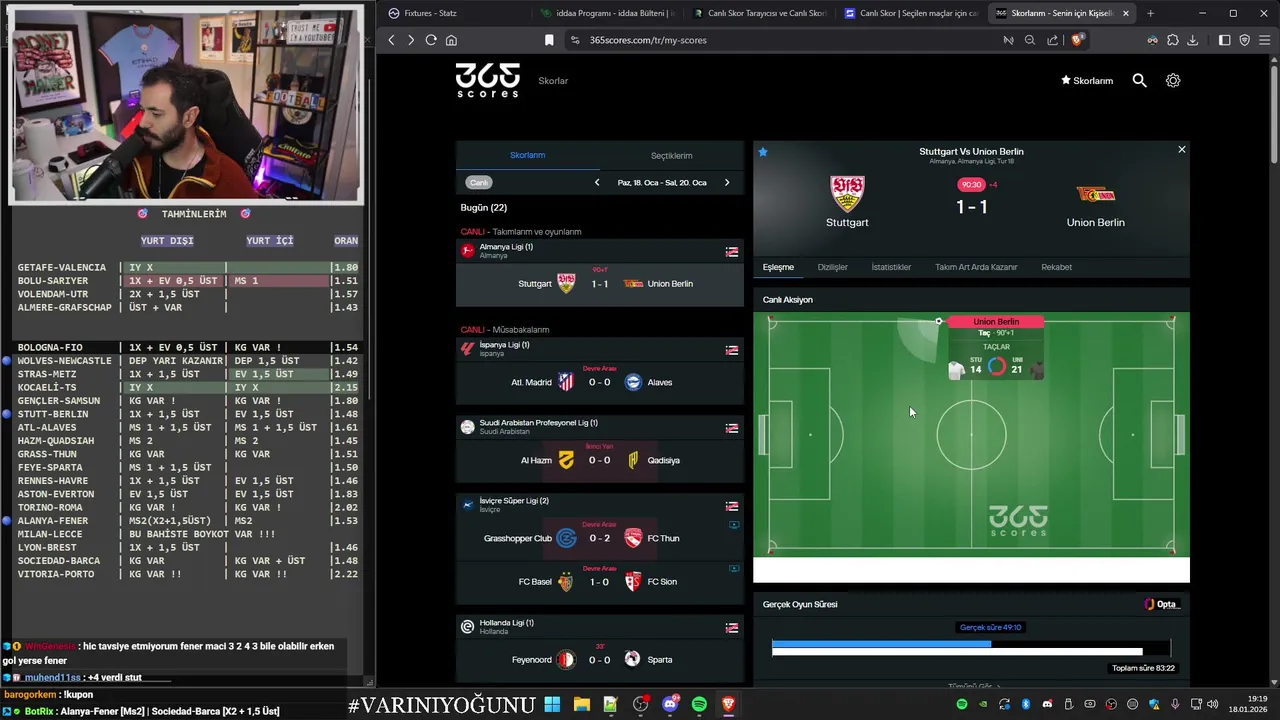Open the FC Basel vs FC Sion match

click(600, 582)
